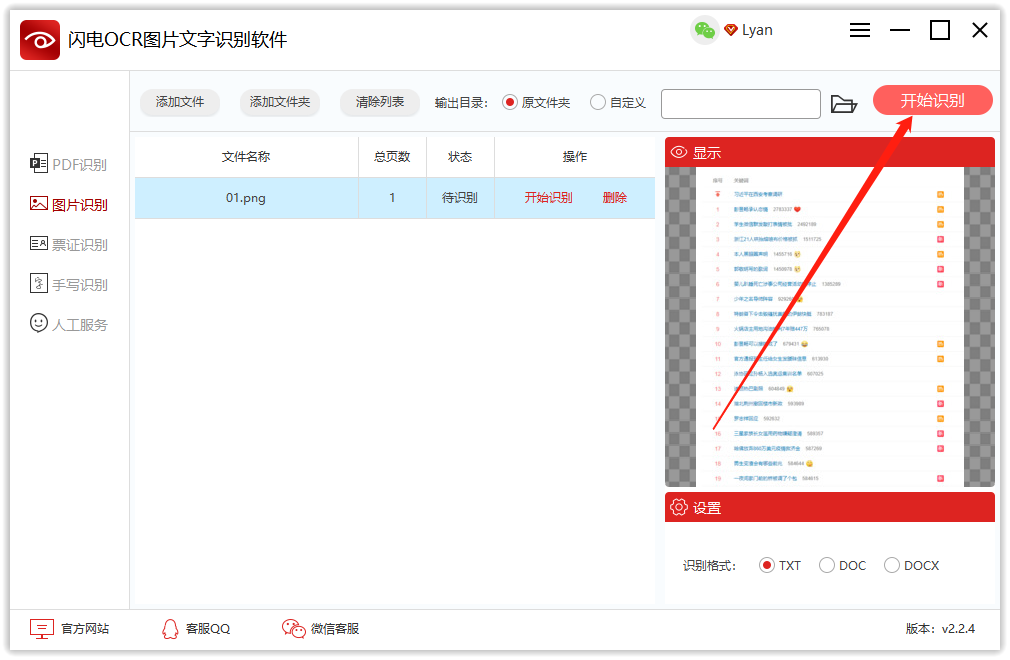Open the WeChat account icon
The height and width of the screenshot is (660, 1010).
point(705,30)
